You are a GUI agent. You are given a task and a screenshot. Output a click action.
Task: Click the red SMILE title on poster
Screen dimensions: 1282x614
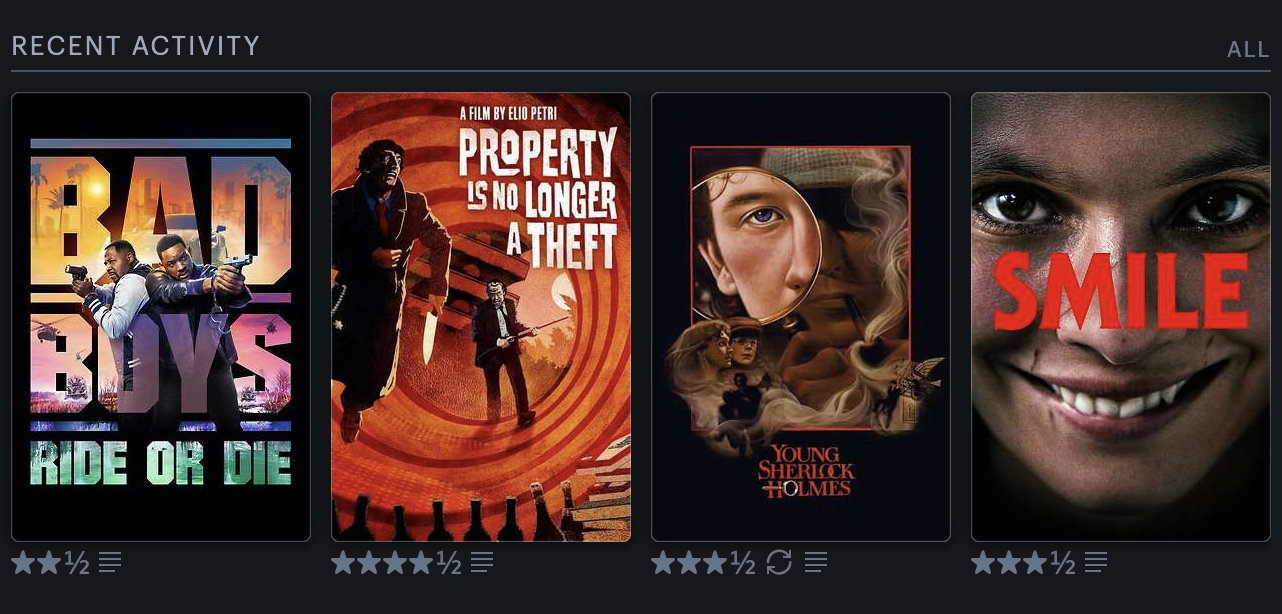point(1122,294)
